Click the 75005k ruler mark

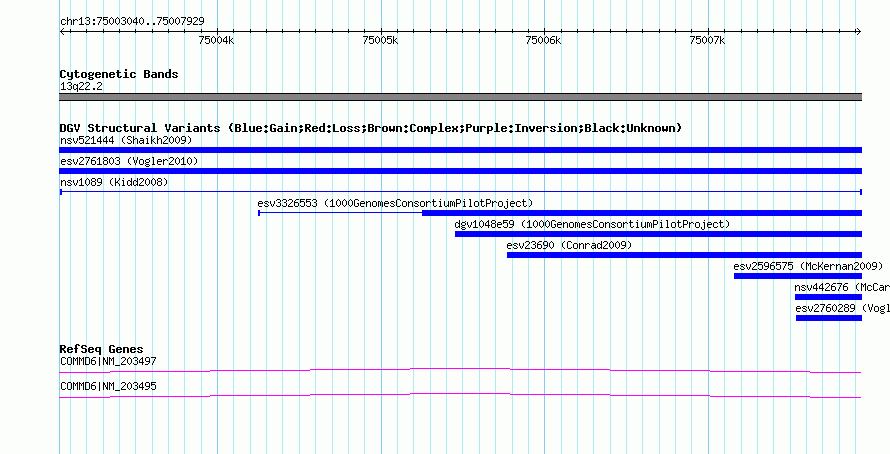380,40
